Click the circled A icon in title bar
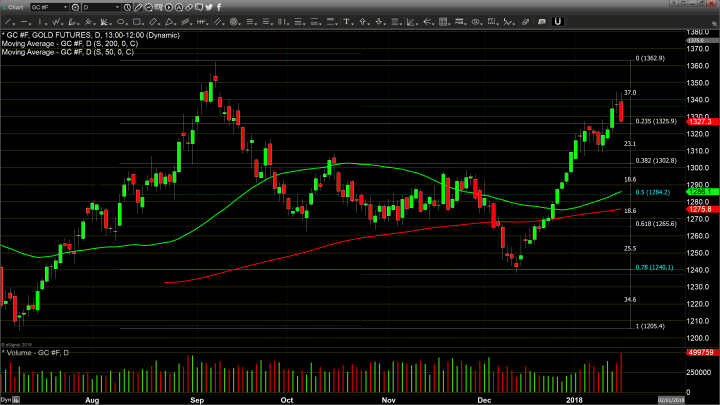Screen dimensions: 720x405 pyautogui.click(x=179, y=7)
